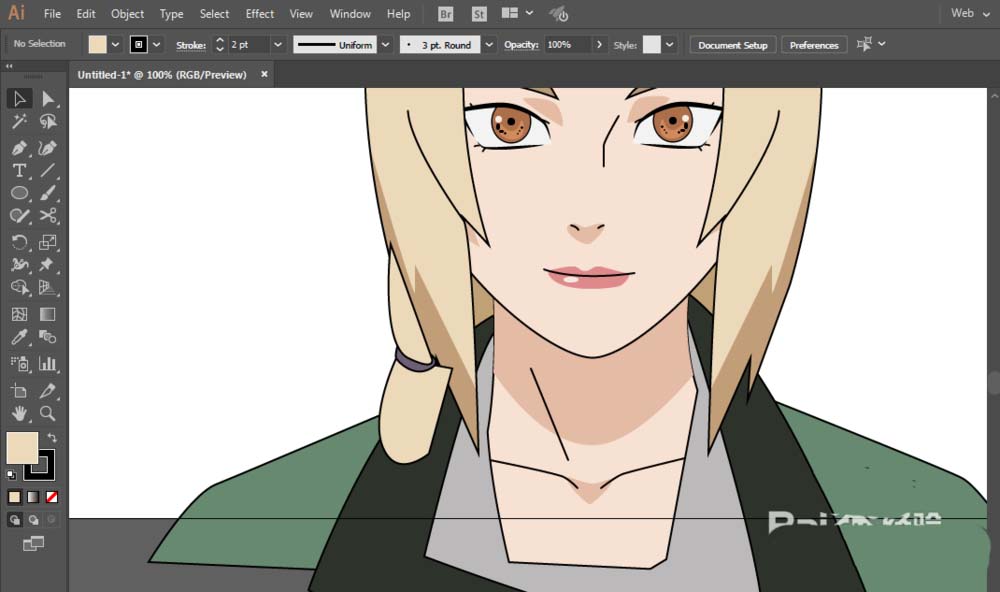1000x592 pixels.
Task: Select the Gradient tool in the toolbox
Action: tap(48, 314)
